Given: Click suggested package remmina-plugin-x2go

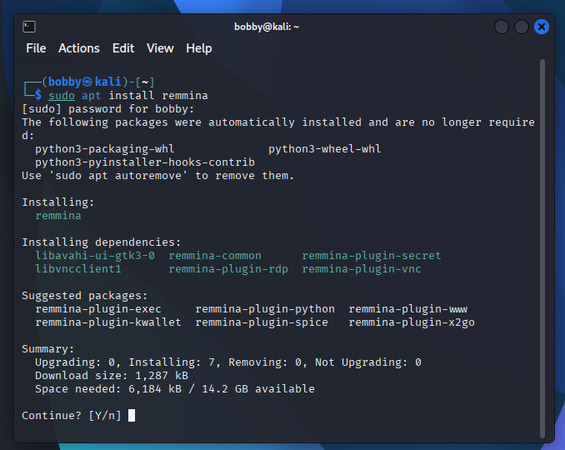Looking at the screenshot, I should (411, 322).
